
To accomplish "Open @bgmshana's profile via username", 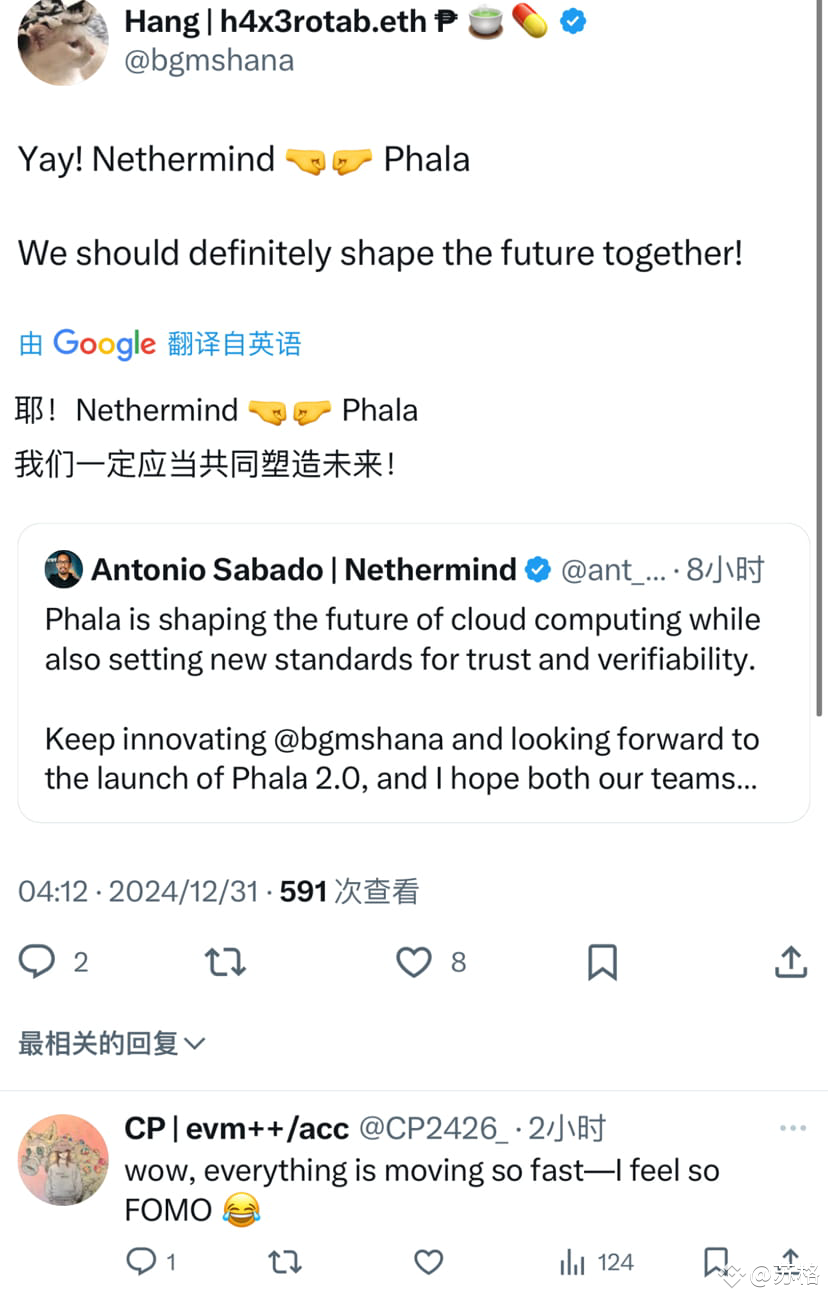I will [208, 60].
